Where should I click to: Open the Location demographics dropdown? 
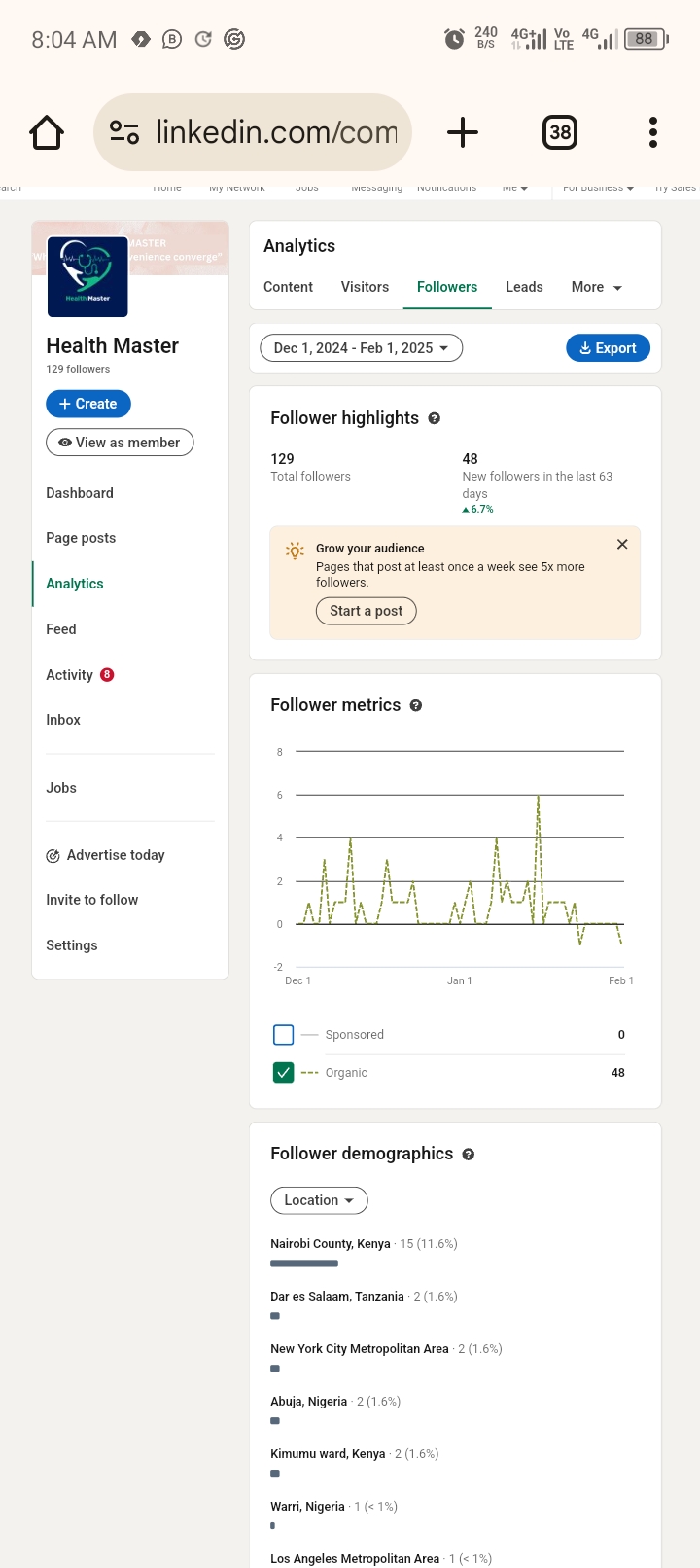pyautogui.click(x=319, y=1200)
